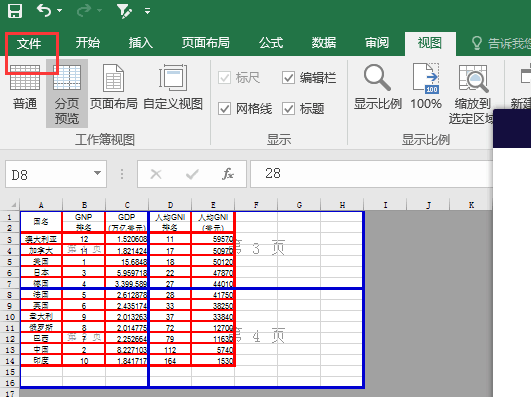
Task: Switch to the 开始 (Home) tab
Action: click(x=88, y=43)
